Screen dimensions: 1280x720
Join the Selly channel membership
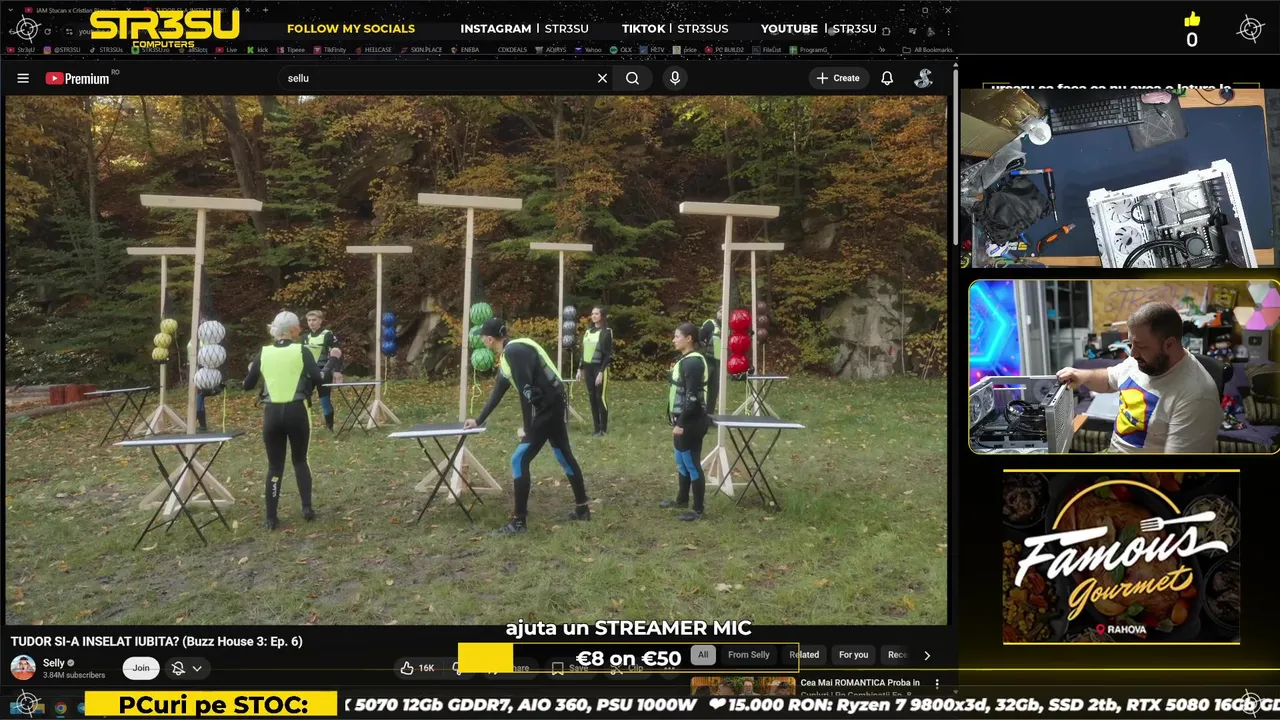[141, 668]
